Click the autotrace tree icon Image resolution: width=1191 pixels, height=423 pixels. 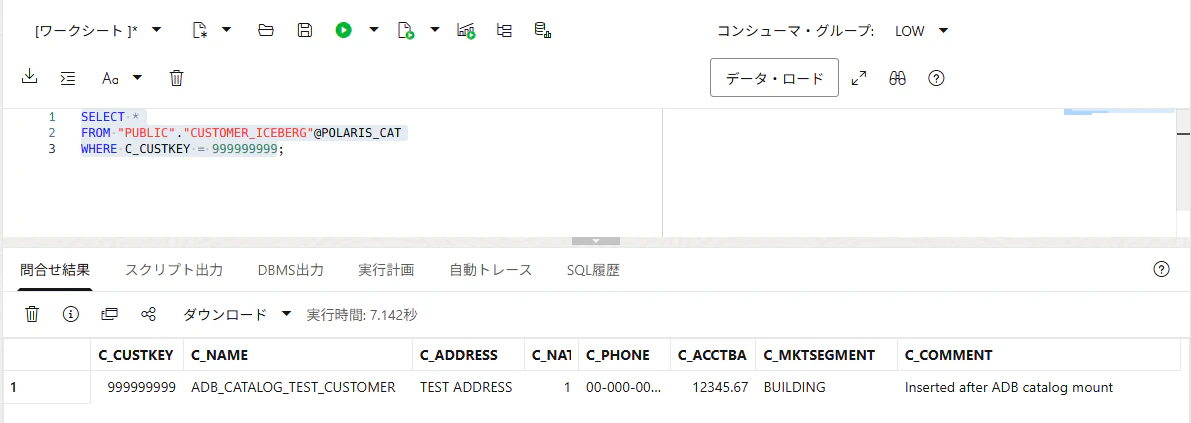pos(504,30)
